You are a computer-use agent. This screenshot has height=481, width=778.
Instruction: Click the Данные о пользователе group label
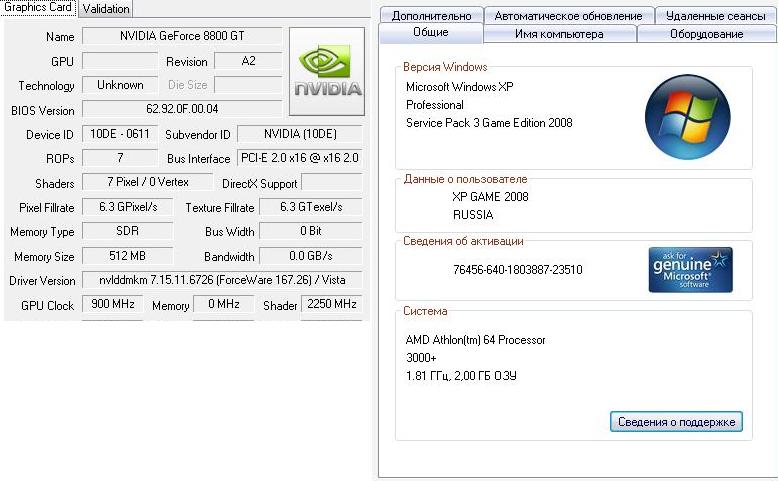tap(465, 179)
